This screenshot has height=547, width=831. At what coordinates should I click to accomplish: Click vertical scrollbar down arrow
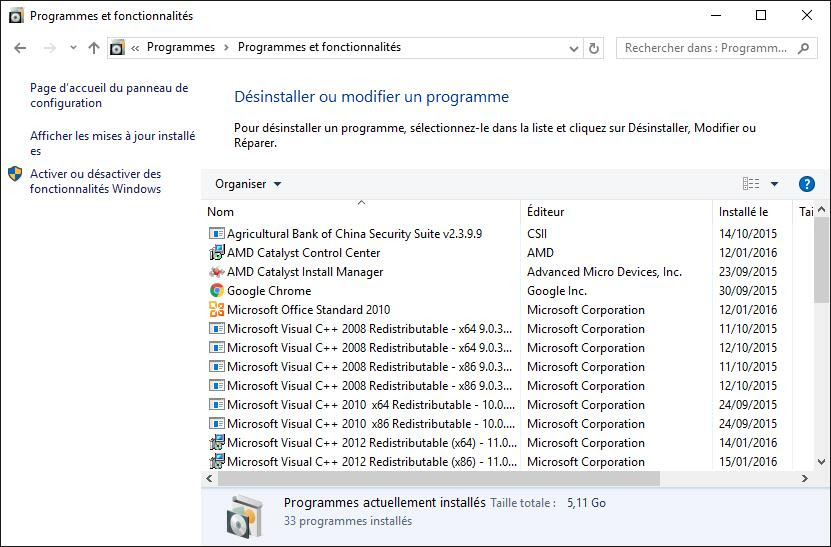821,462
